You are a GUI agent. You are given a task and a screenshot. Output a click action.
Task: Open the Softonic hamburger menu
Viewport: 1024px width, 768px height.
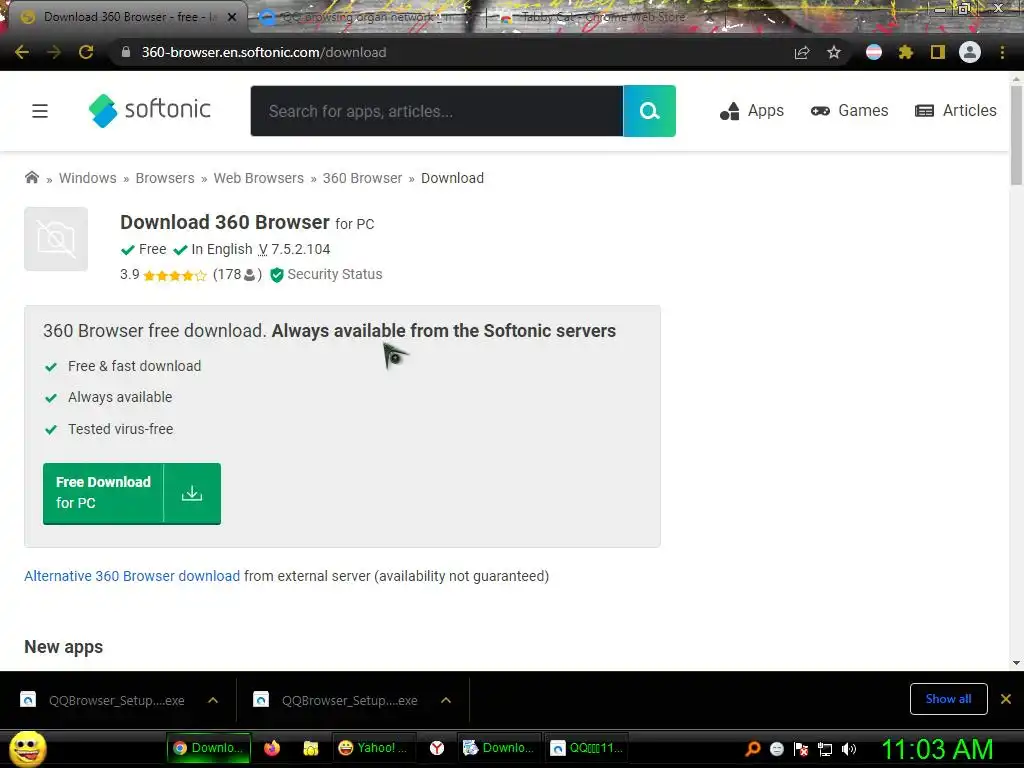coord(40,111)
